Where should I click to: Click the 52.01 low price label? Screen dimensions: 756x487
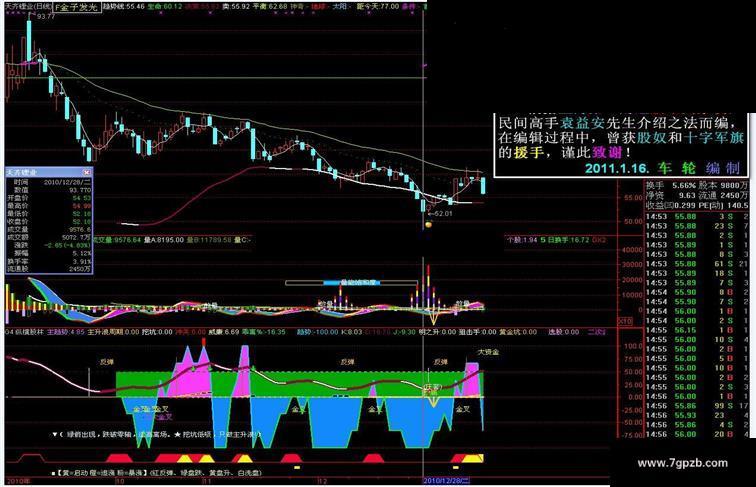coord(443,214)
